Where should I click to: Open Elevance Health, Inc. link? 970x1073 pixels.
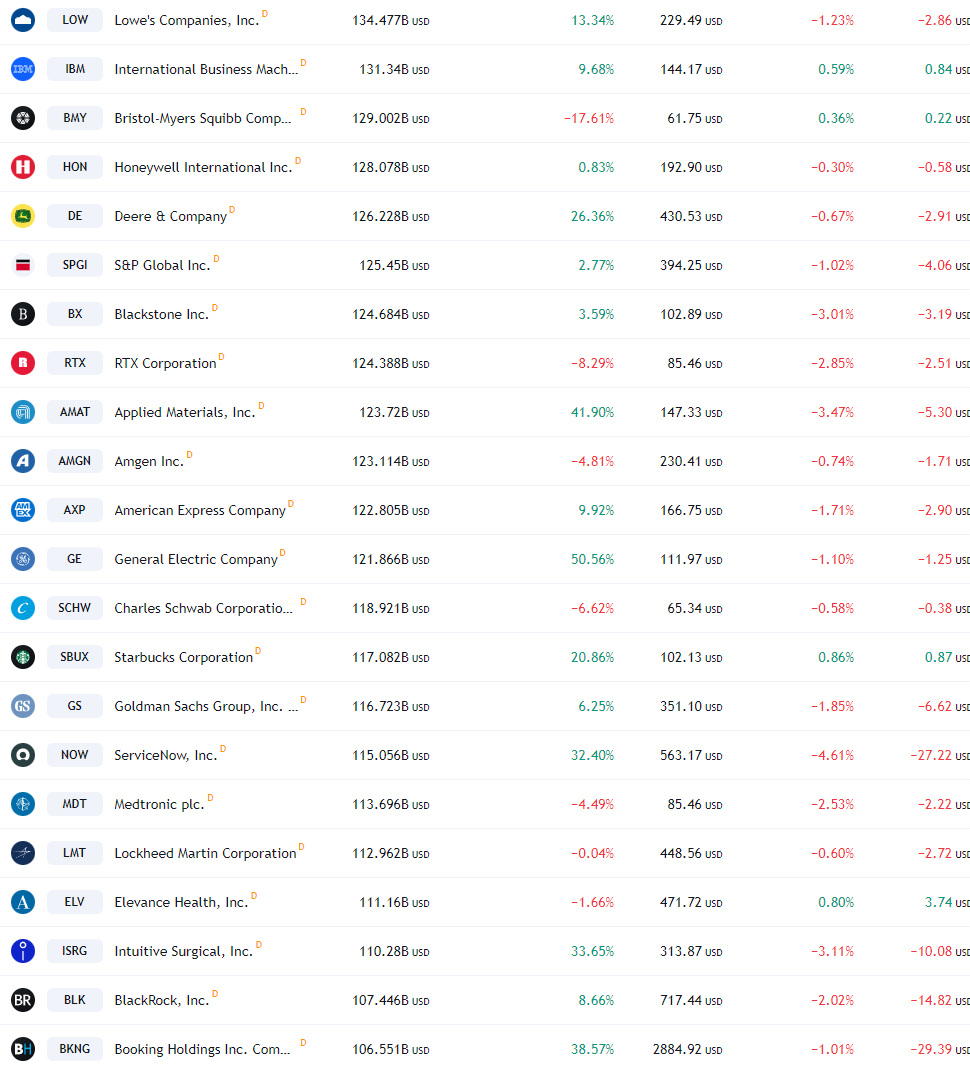[181, 903]
